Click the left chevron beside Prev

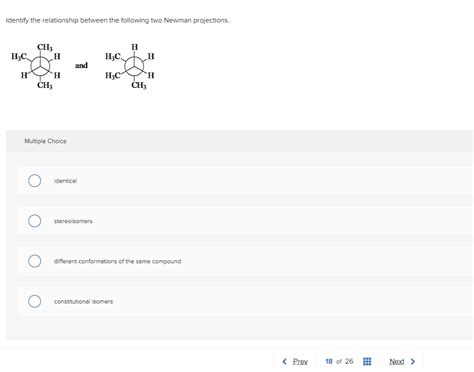(284, 361)
